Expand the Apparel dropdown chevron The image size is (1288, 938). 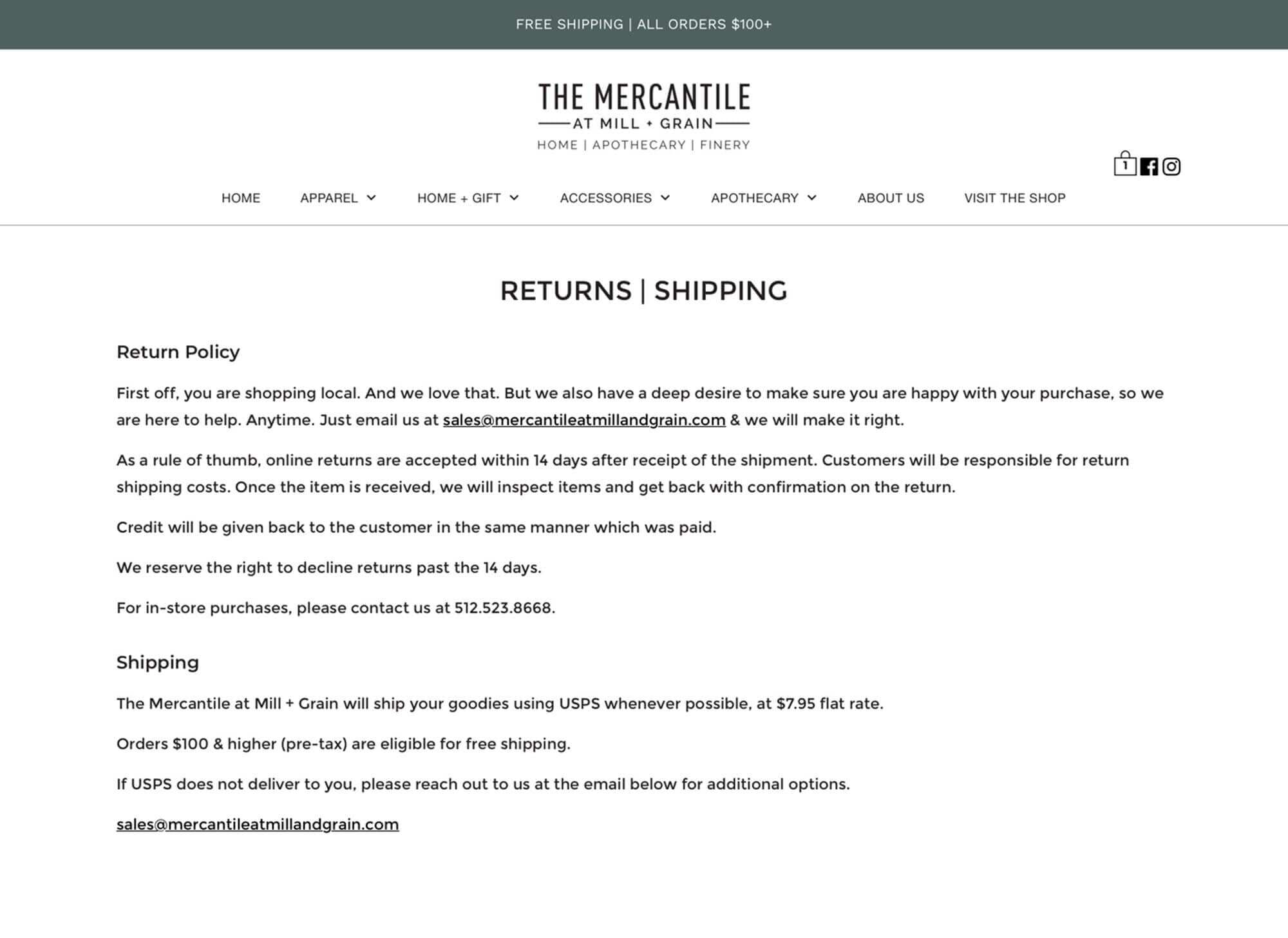coord(372,198)
